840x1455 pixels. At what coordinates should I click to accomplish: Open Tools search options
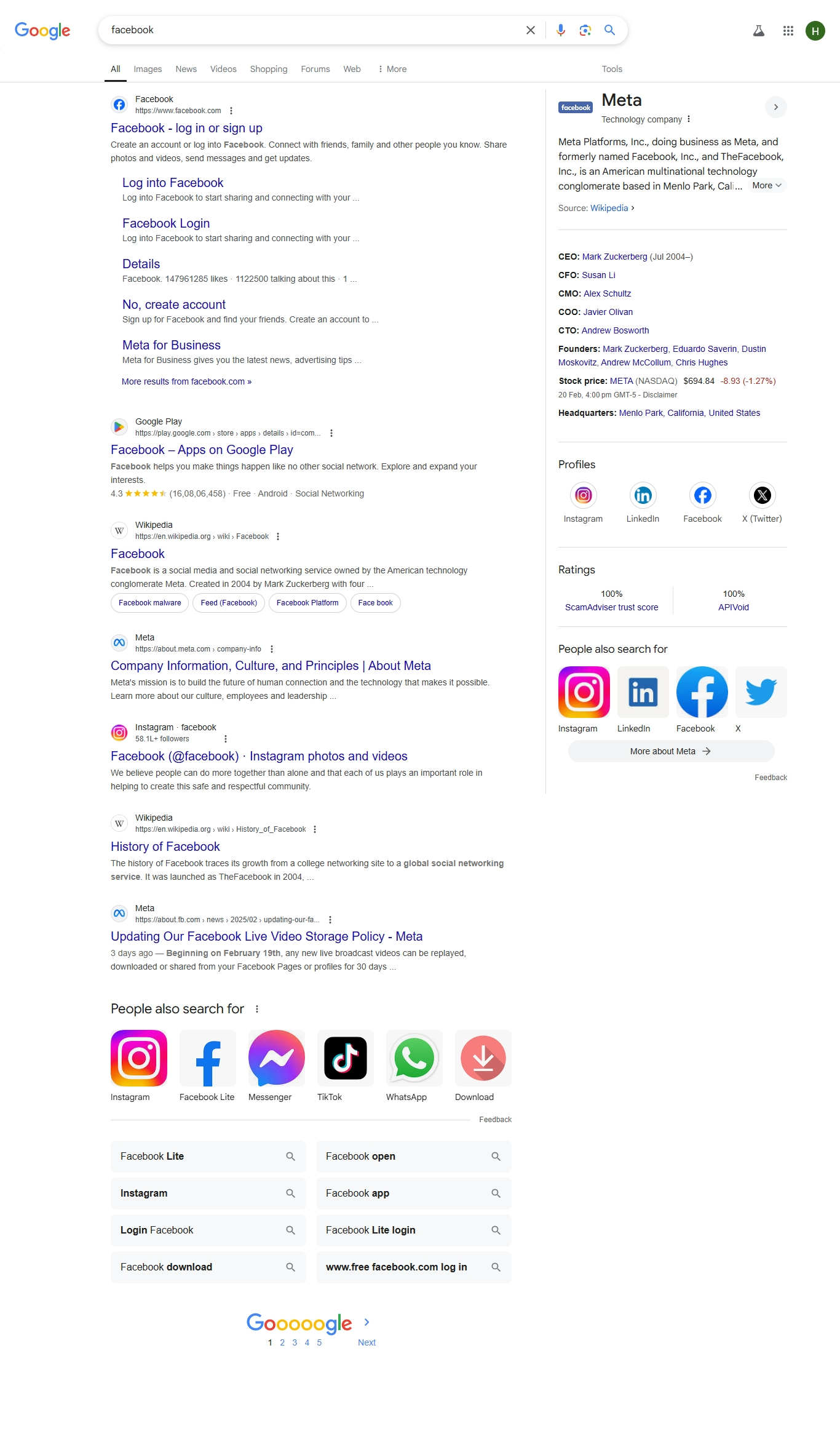(612, 69)
